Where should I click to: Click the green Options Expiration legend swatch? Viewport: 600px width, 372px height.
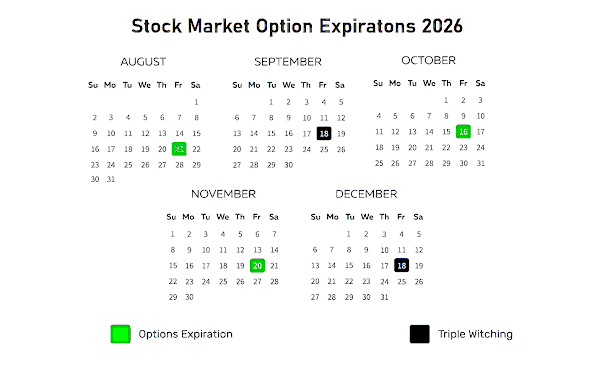(x=121, y=334)
